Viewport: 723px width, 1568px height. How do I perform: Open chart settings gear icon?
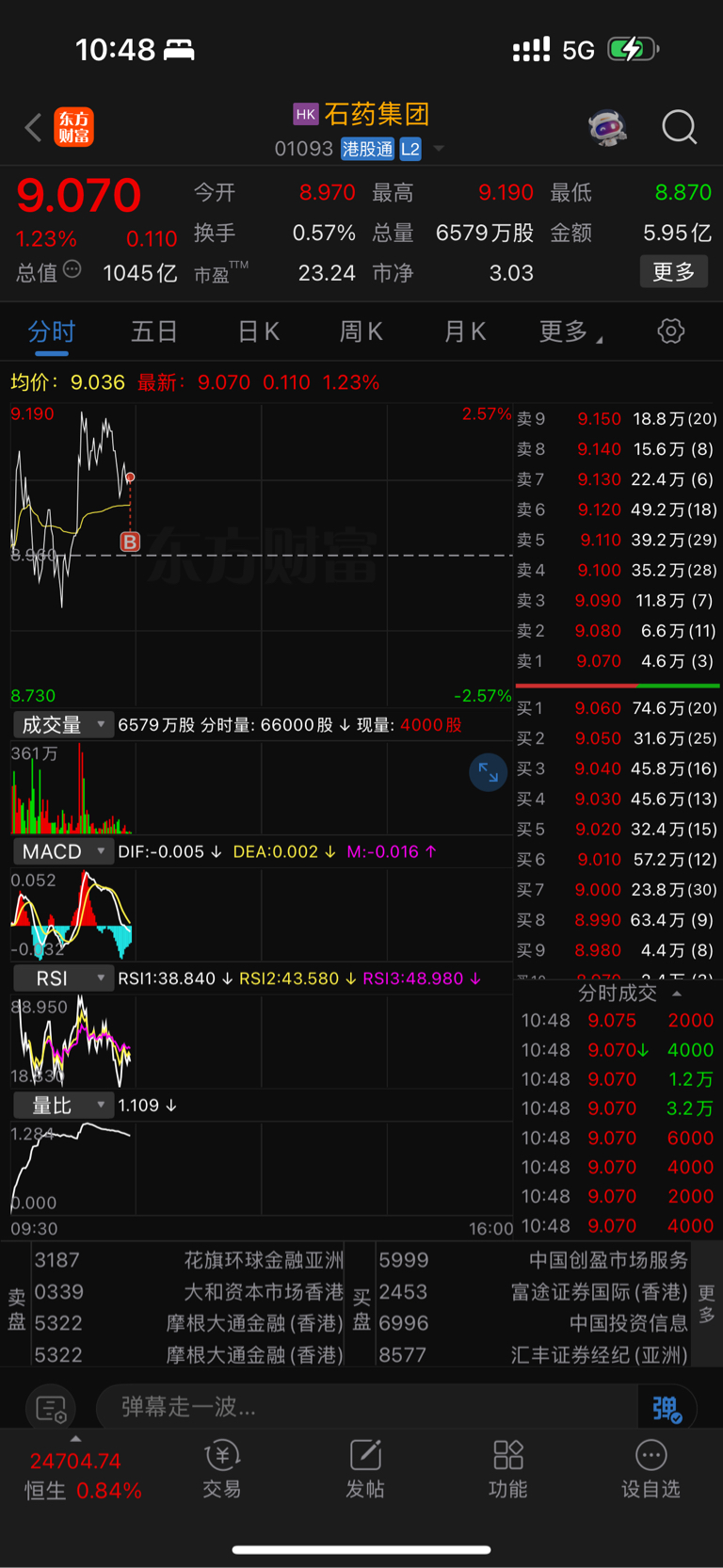(x=670, y=331)
